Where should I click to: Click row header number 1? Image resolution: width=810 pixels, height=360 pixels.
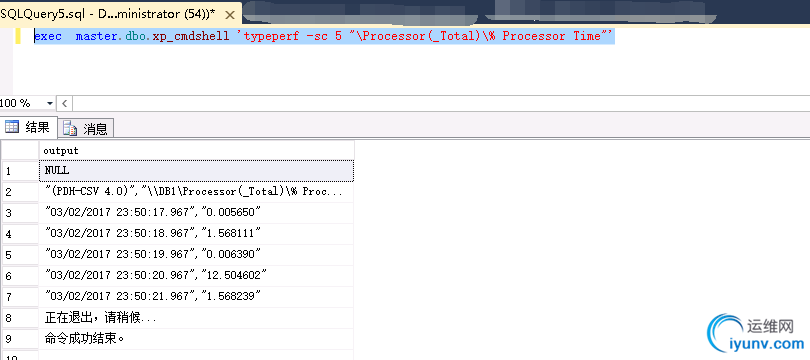(20, 171)
